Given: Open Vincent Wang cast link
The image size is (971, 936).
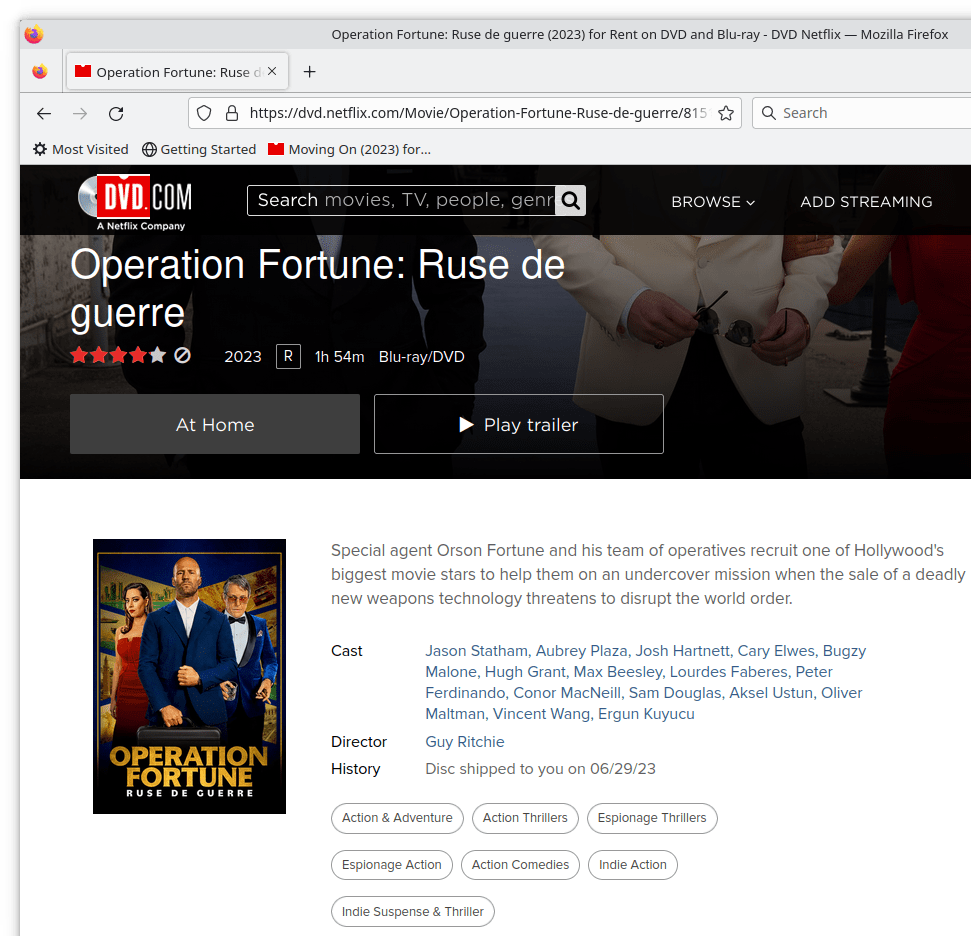Looking at the screenshot, I should pyautogui.click(x=541, y=714).
